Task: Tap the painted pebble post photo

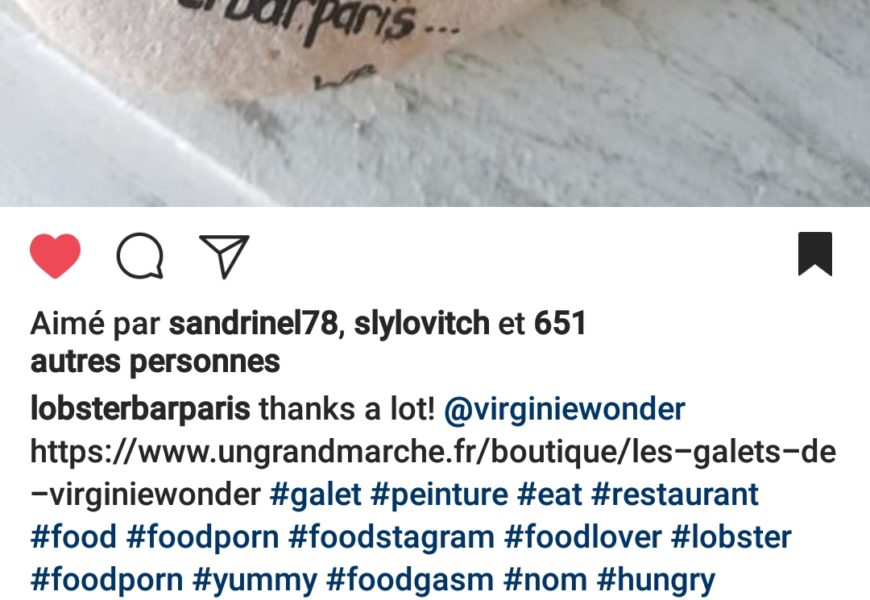Action: coord(435,103)
